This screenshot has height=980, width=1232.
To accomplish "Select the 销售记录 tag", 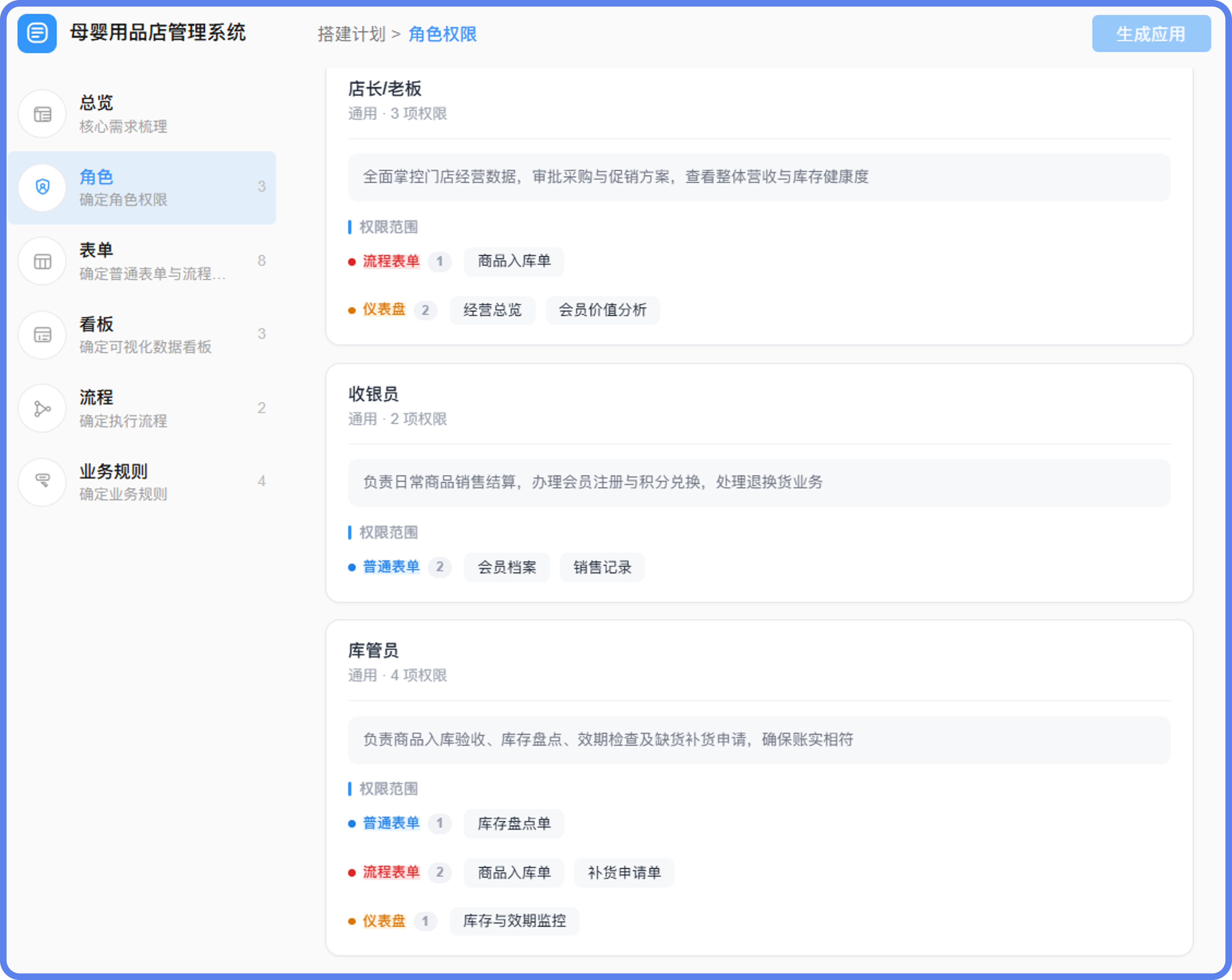I will (x=602, y=567).
